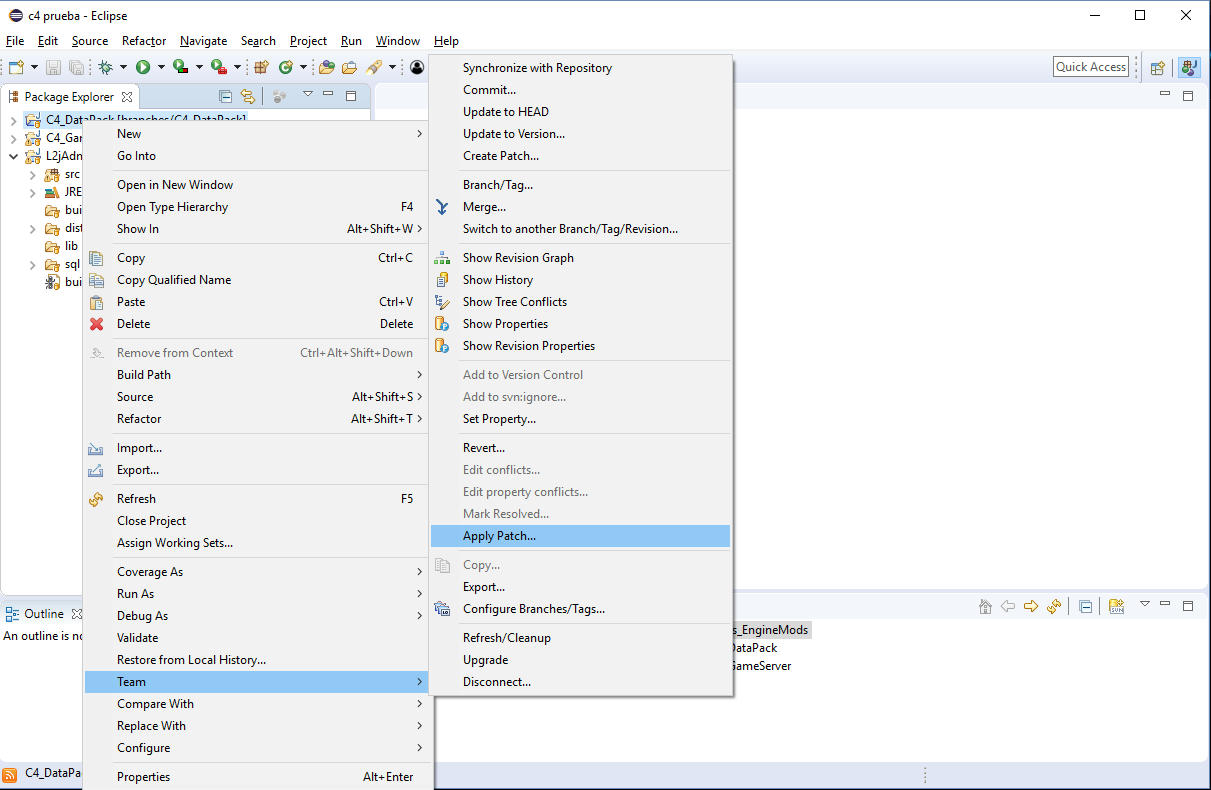Add new SVN repository location icon
This screenshot has height=790, width=1211.
click(x=1117, y=606)
